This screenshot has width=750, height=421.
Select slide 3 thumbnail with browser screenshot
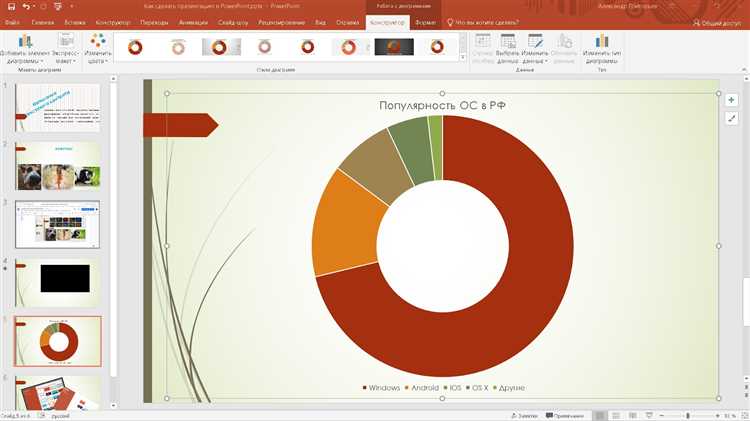pyautogui.click(x=57, y=225)
